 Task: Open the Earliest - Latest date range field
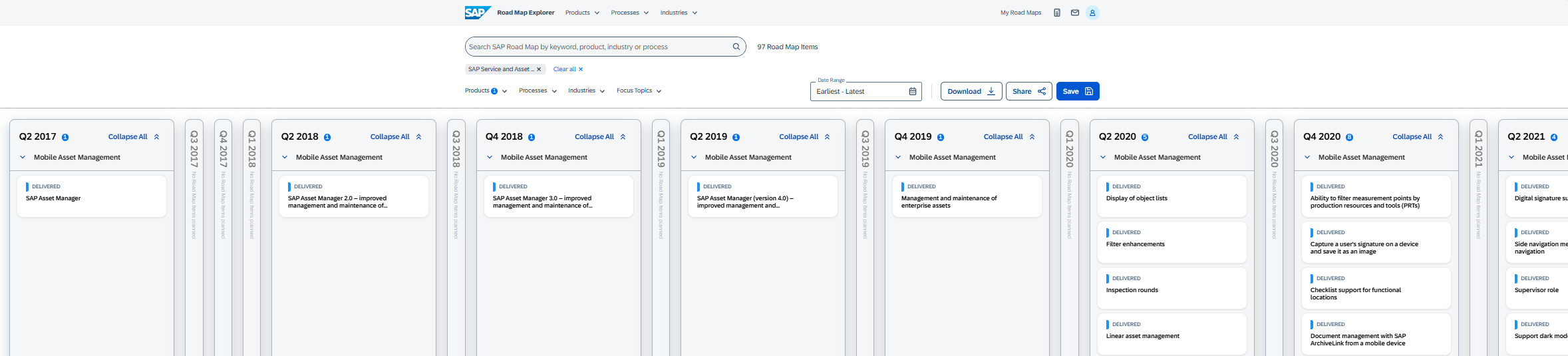pyautogui.click(x=865, y=91)
